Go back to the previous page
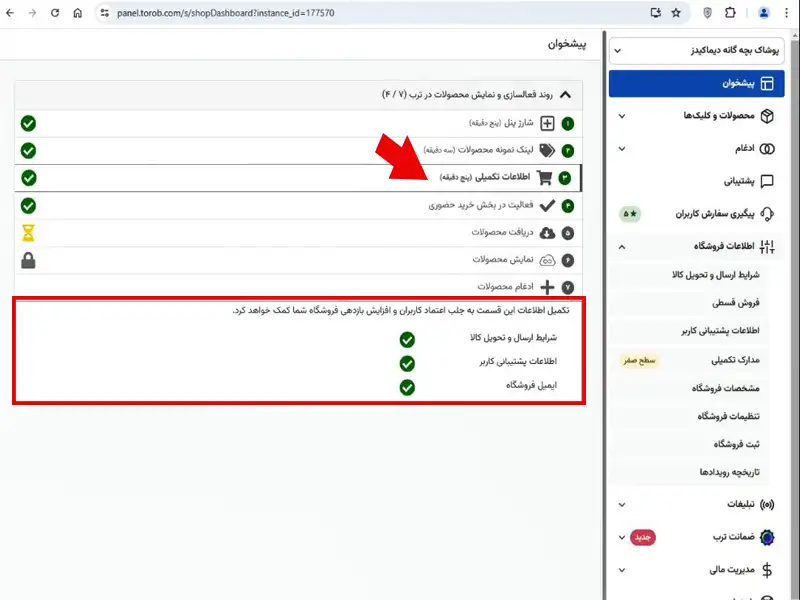This screenshot has width=800, height=600. (x=10, y=13)
